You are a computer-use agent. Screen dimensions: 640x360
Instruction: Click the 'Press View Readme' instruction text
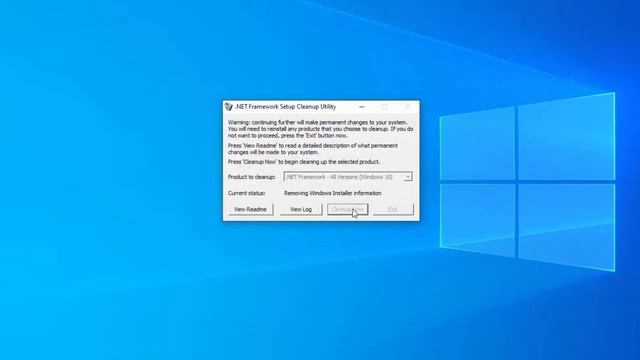point(313,149)
